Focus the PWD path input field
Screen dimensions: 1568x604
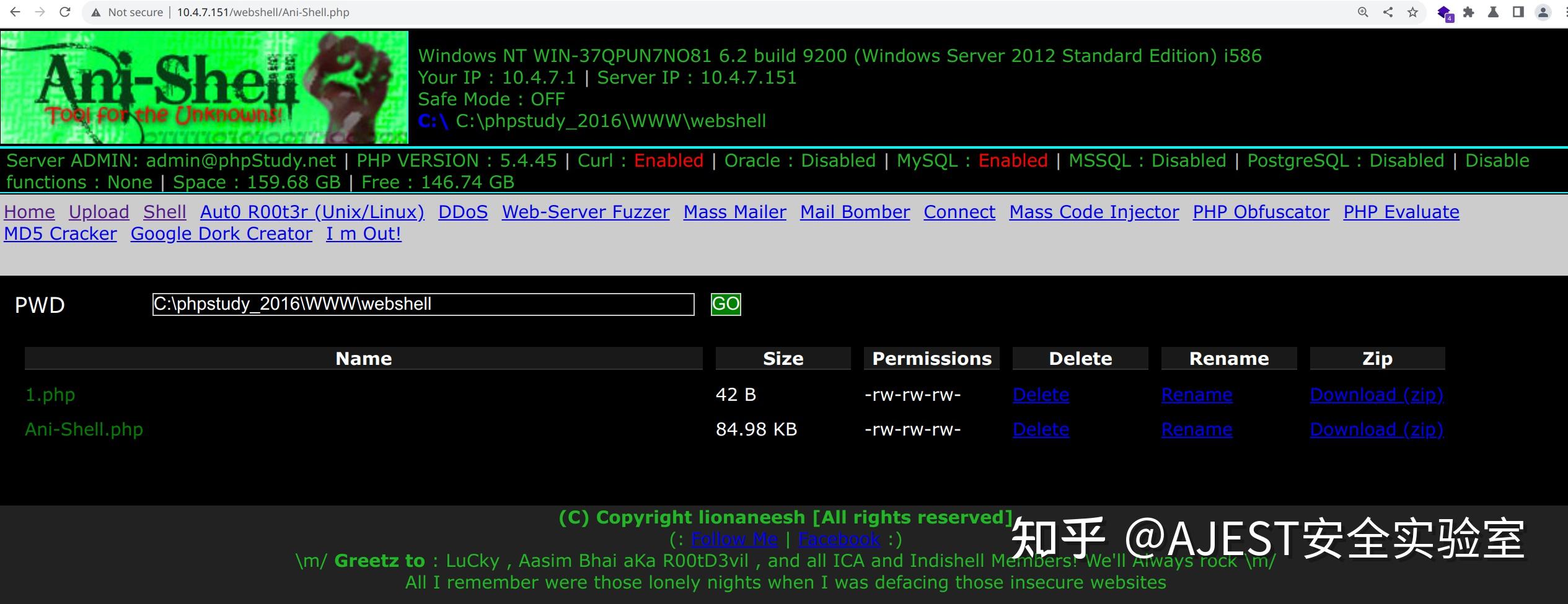tap(423, 304)
